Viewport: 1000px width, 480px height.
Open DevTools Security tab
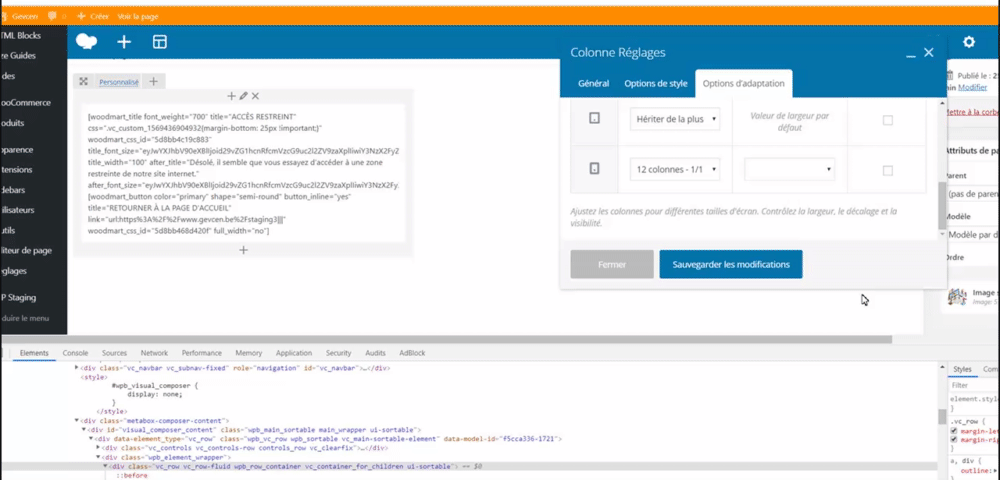338,353
